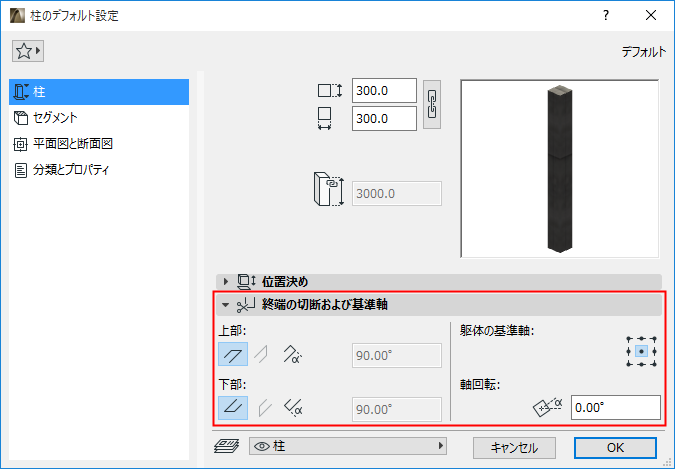This screenshot has height=469, width=675.
Task: Open the セグメント settings page
Action: 99,118
